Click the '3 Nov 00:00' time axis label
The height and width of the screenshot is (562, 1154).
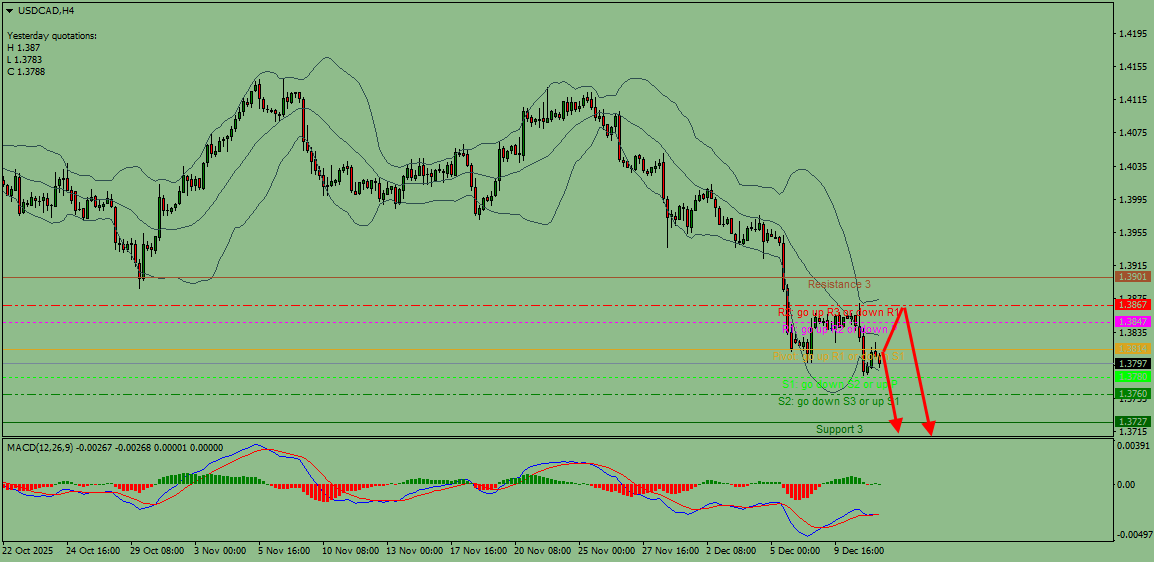220,550
